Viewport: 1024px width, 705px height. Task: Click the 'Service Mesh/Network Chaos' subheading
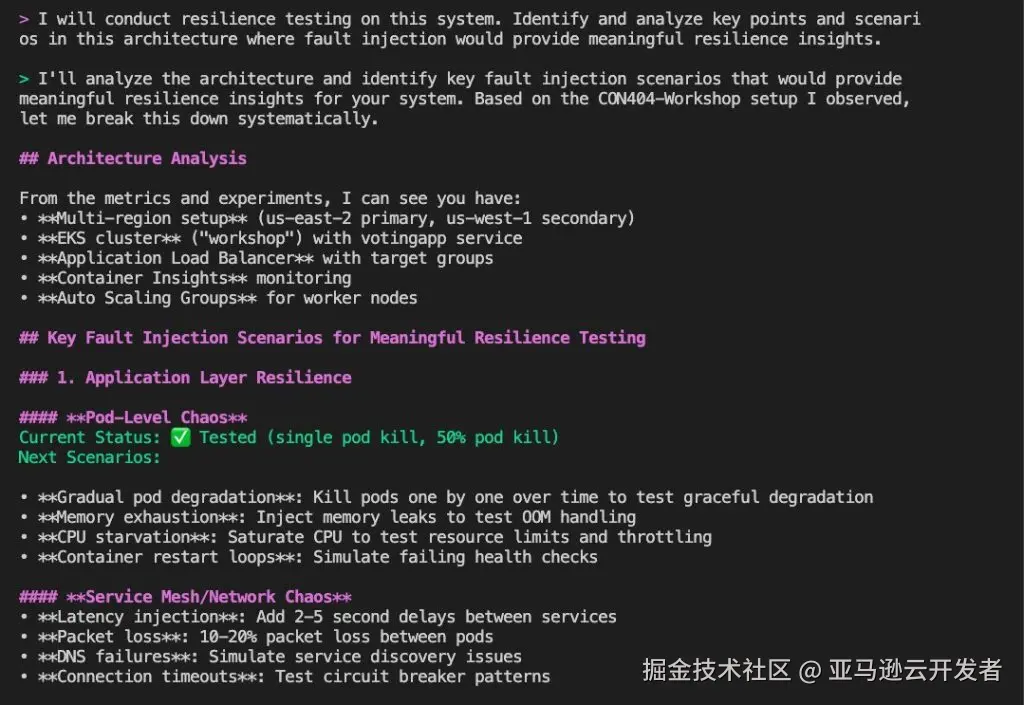pyautogui.click(x=185, y=597)
